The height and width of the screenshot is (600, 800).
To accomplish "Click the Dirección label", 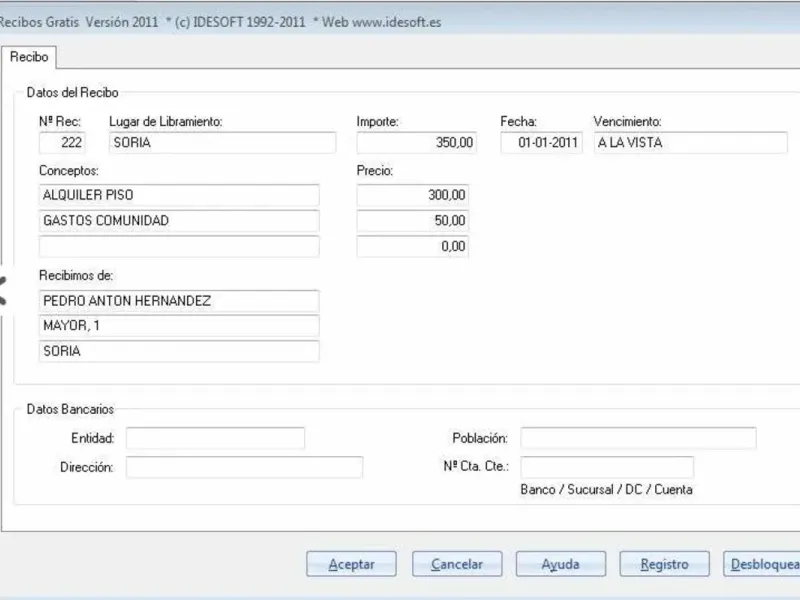I will 87,467.
